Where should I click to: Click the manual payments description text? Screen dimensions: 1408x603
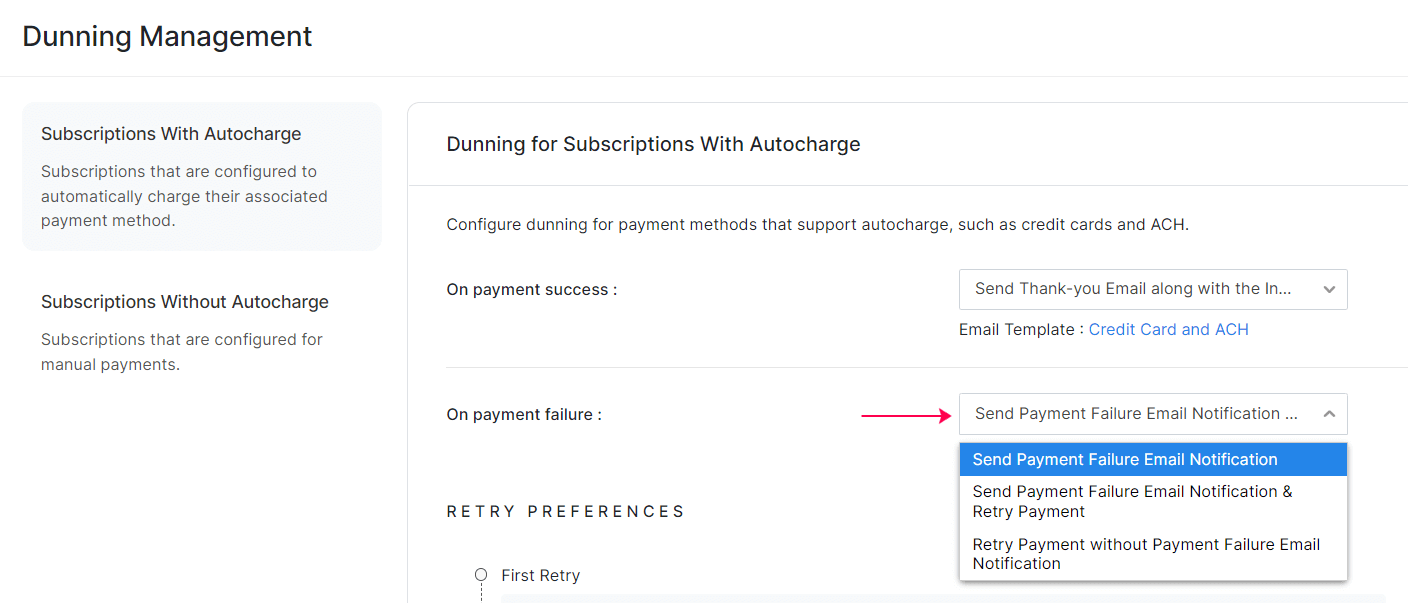[x=181, y=352]
